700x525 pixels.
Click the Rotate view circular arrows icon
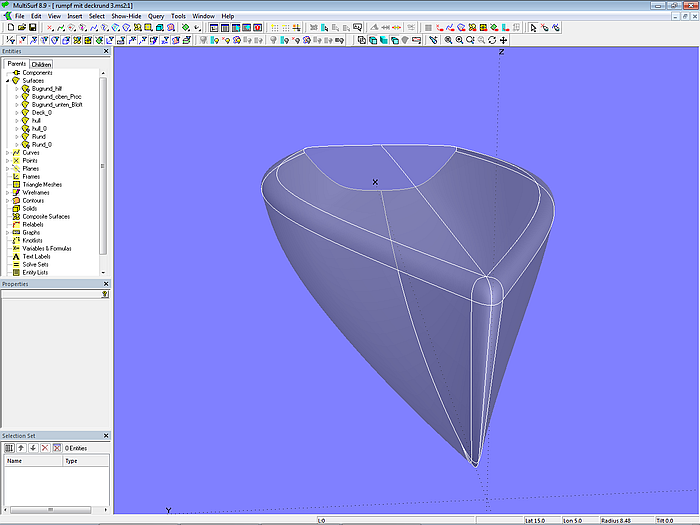click(x=492, y=40)
